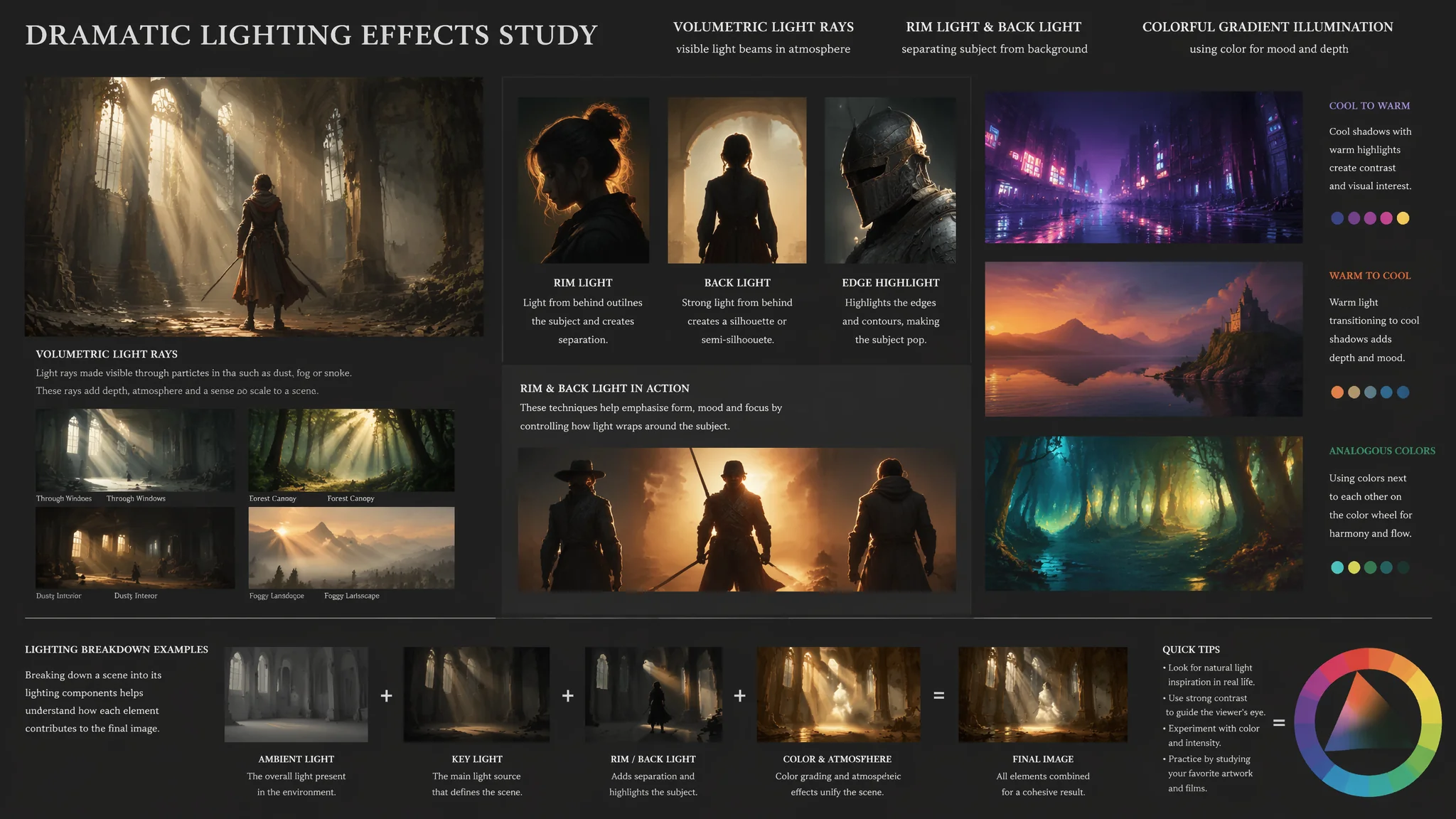Viewport: 1456px width, 819px height.
Task: Open the teal glowing forest image
Action: pos(1143,513)
